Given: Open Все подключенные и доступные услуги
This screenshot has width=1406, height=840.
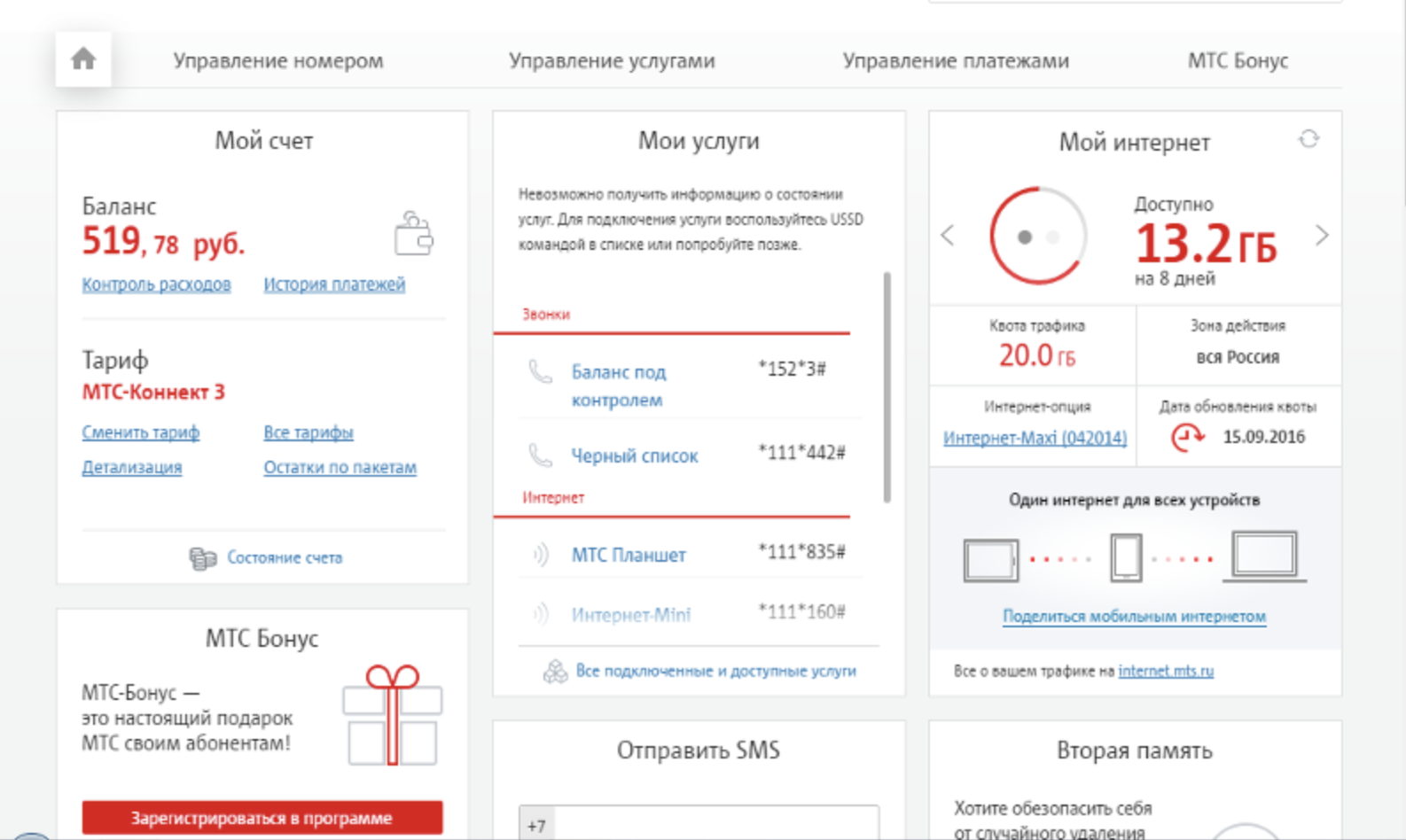Looking at the screenshot, I should click(716, 671).
